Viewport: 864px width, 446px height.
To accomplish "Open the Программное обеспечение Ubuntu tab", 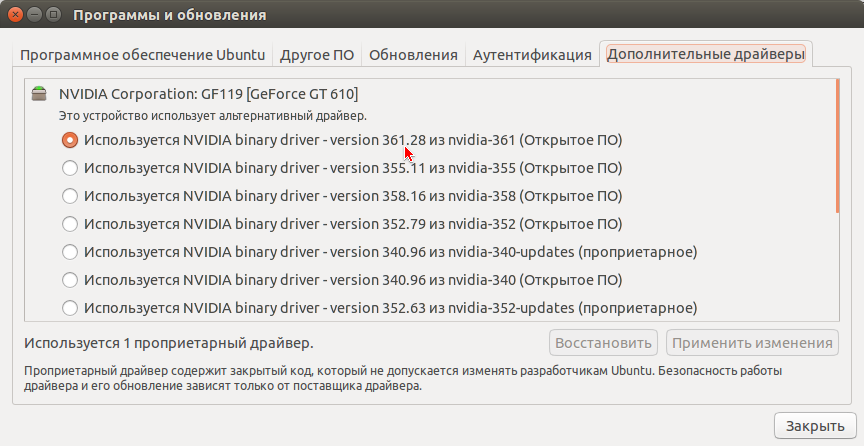I will click(x=142, y=55).
